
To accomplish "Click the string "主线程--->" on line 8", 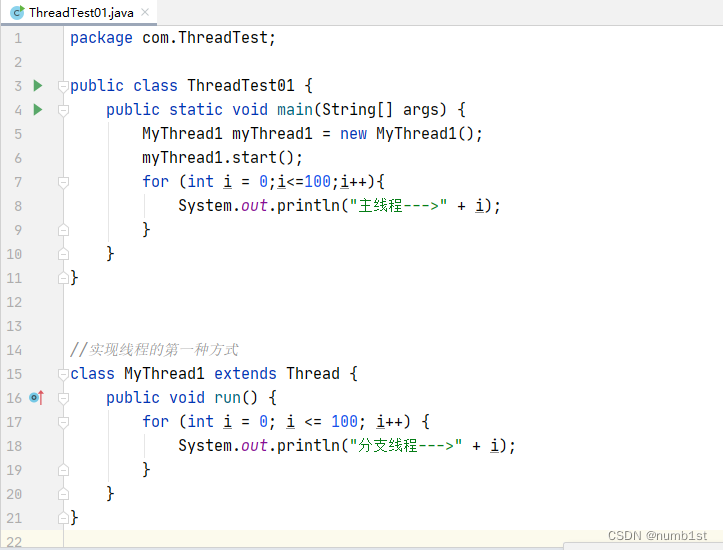I will tap(398, 206).
